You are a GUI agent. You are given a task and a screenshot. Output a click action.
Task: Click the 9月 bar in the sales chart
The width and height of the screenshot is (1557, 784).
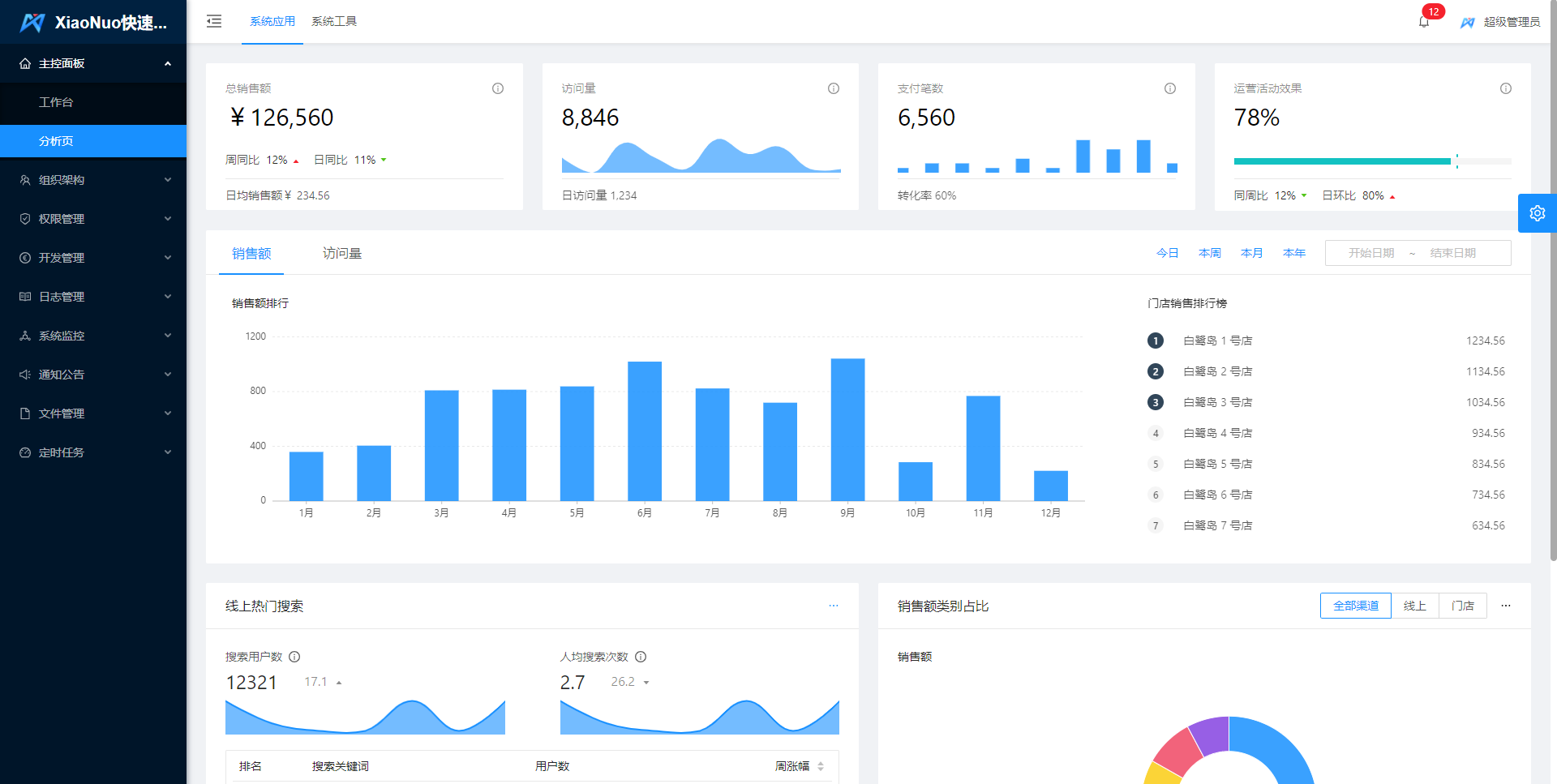pos(847,430)
